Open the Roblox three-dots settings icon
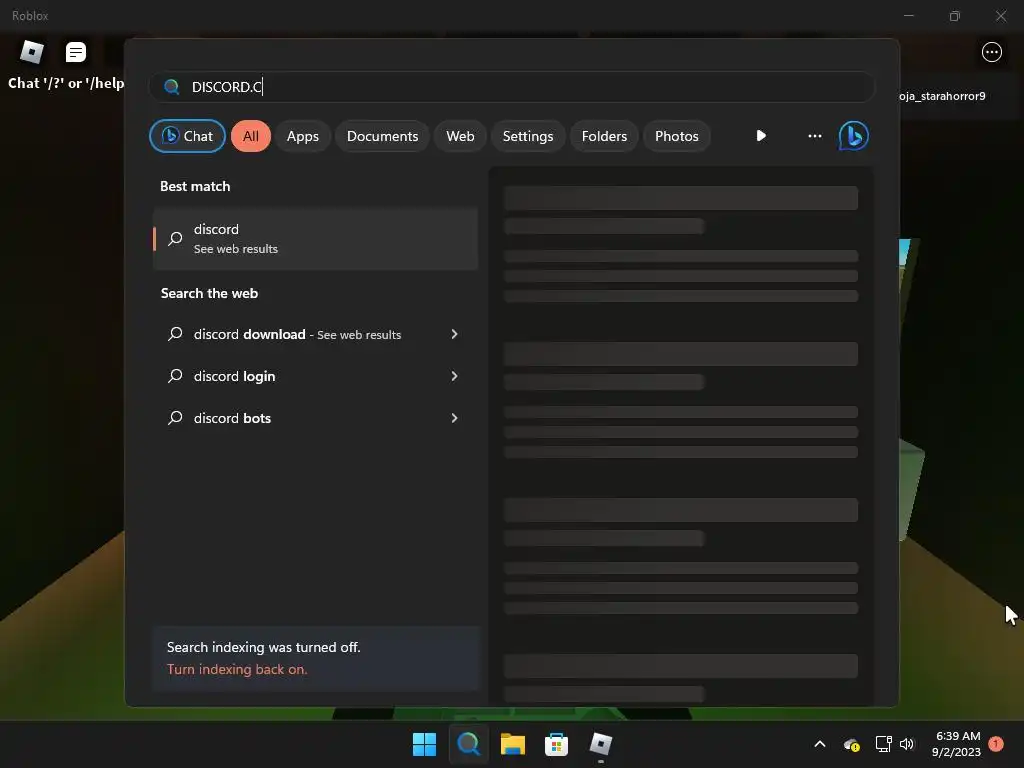Image resolution: width=1024 pixels, height=768 pixels. [991, 52]
